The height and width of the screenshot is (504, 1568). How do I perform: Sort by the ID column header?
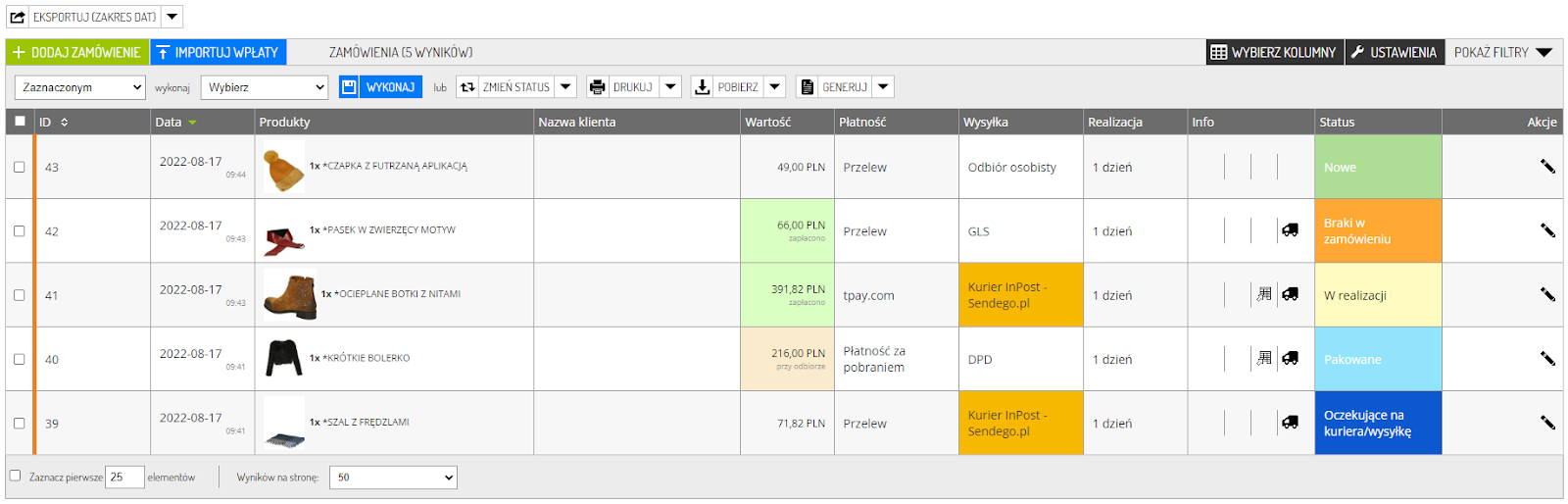(92, 122)
